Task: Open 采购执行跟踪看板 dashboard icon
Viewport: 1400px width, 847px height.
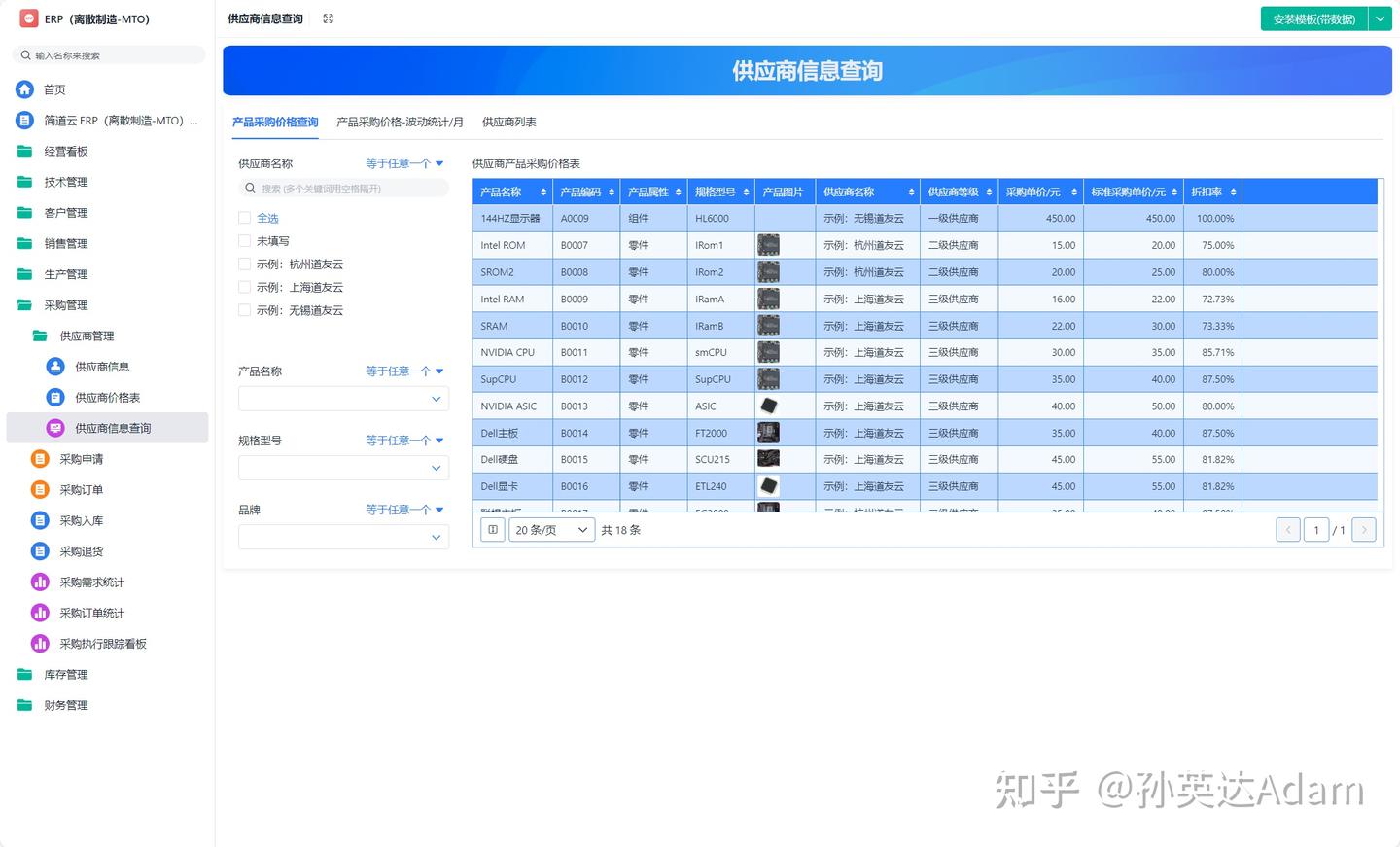Action: pyautogui.click(x=40, y=644)
